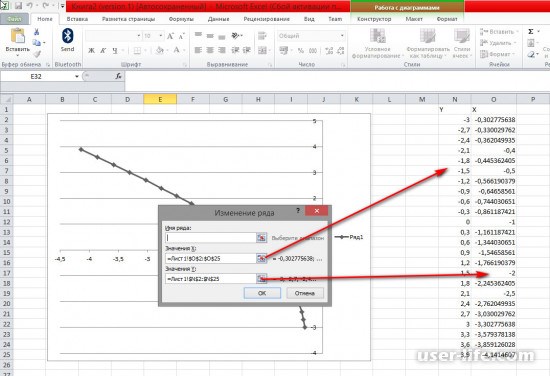Switch to the Формулы tab

tap(181, 19)
